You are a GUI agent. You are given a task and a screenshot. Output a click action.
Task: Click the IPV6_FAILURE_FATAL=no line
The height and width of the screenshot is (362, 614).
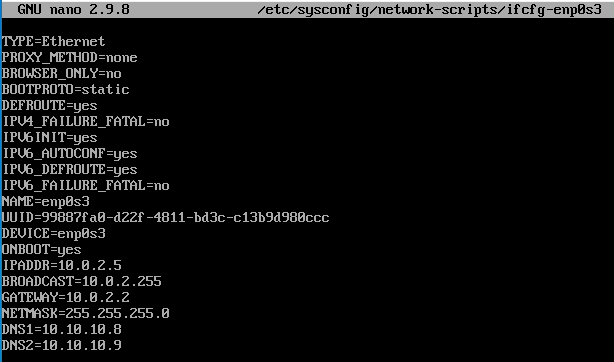[x=86, y=185]
